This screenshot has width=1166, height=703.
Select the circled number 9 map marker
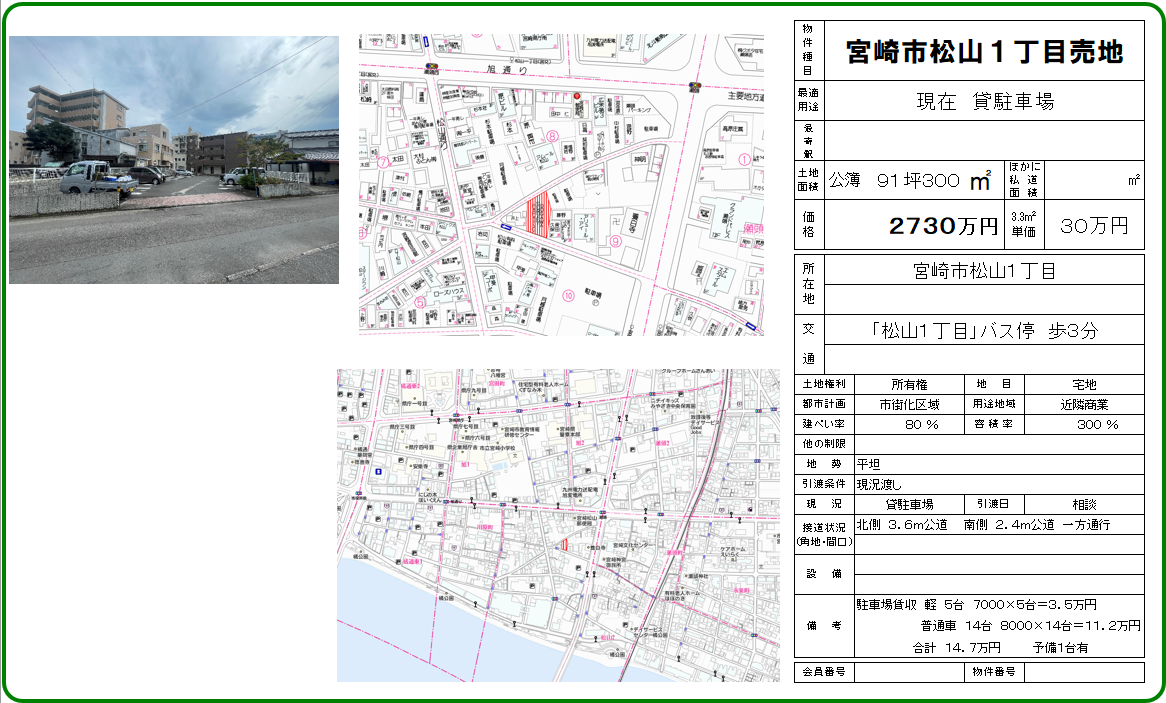[x=616, y=241]
